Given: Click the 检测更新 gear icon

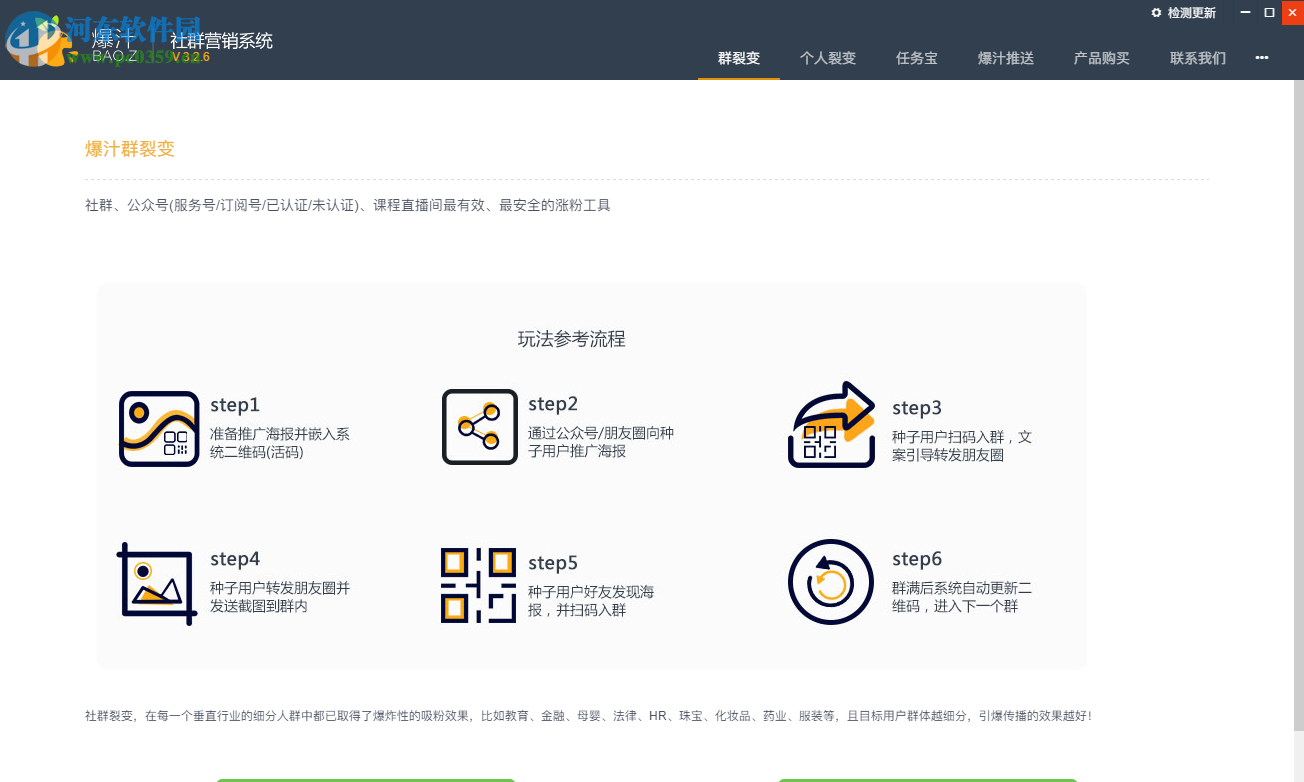Looking at the screenshot, I should [x=1157, y=13].
